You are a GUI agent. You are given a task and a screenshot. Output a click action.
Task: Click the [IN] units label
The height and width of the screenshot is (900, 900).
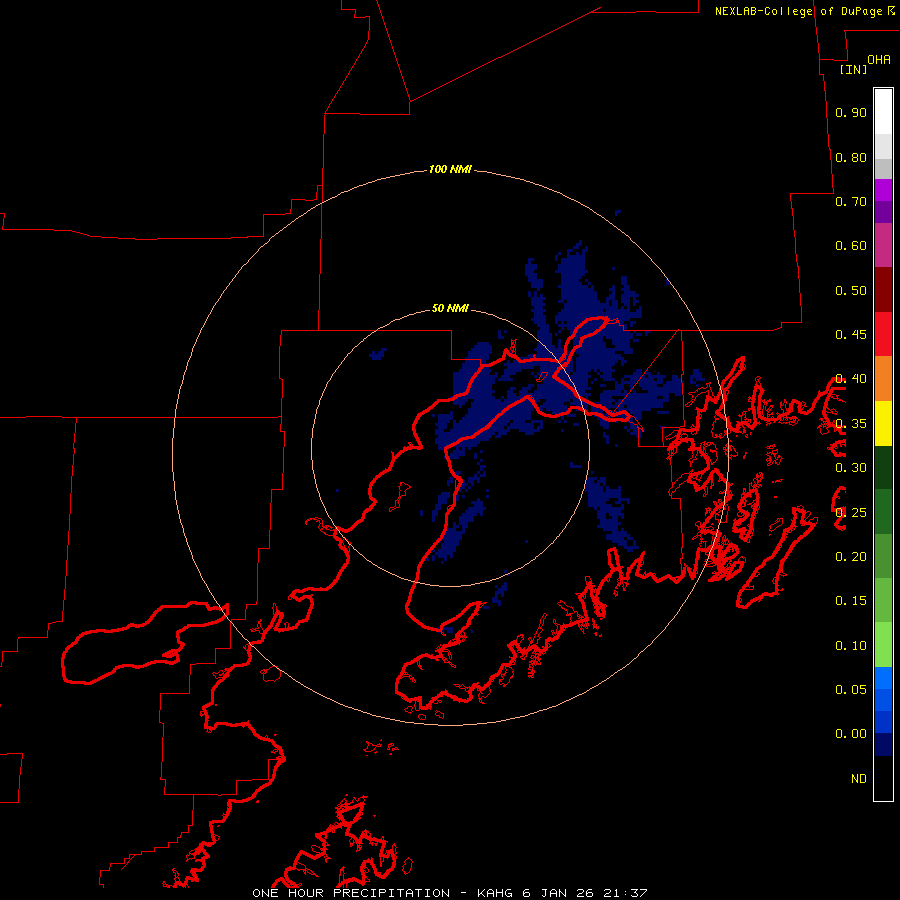click(x=854, y=69)
